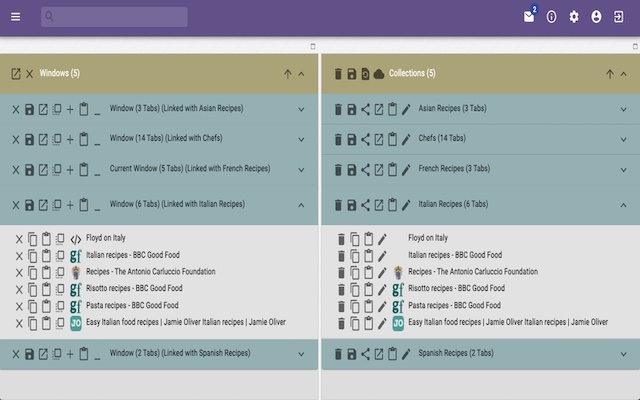Image resolution: width=640 pixels, height=400 pixels.
Task: Expand Current Window linked with French Recipes
Action: tap(301, 170)
